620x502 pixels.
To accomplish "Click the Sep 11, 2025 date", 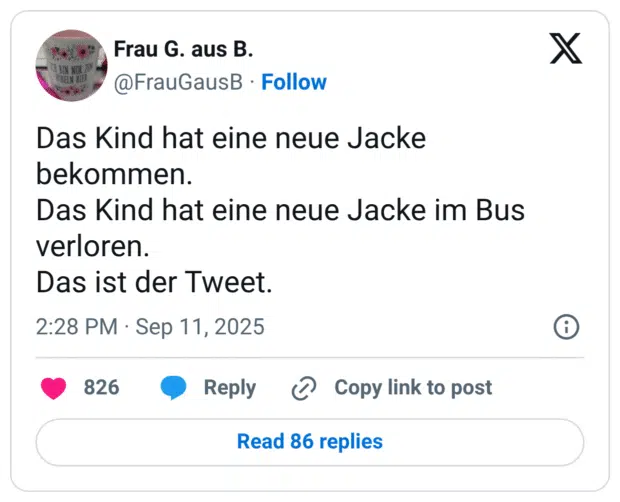I will 200,327.
